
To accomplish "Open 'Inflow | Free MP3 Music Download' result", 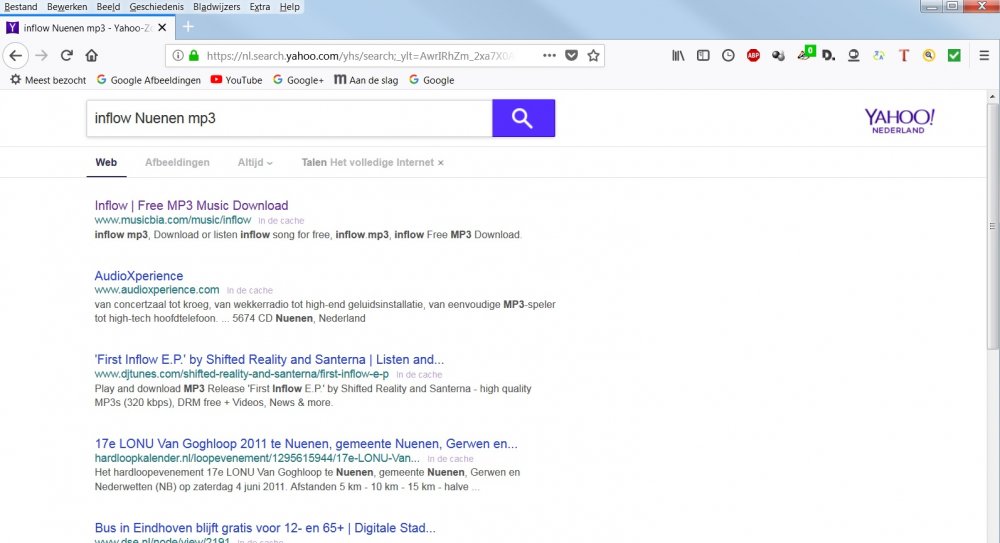I will [191, 205].
